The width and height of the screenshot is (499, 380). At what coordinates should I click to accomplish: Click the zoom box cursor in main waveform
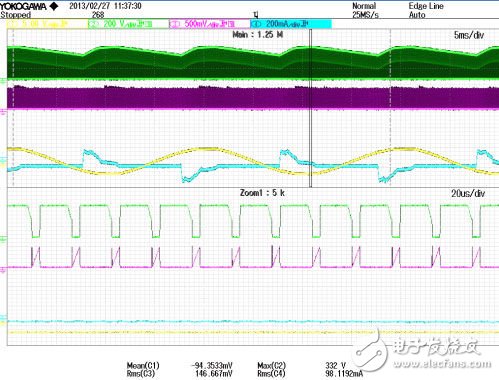pos(311,108)
